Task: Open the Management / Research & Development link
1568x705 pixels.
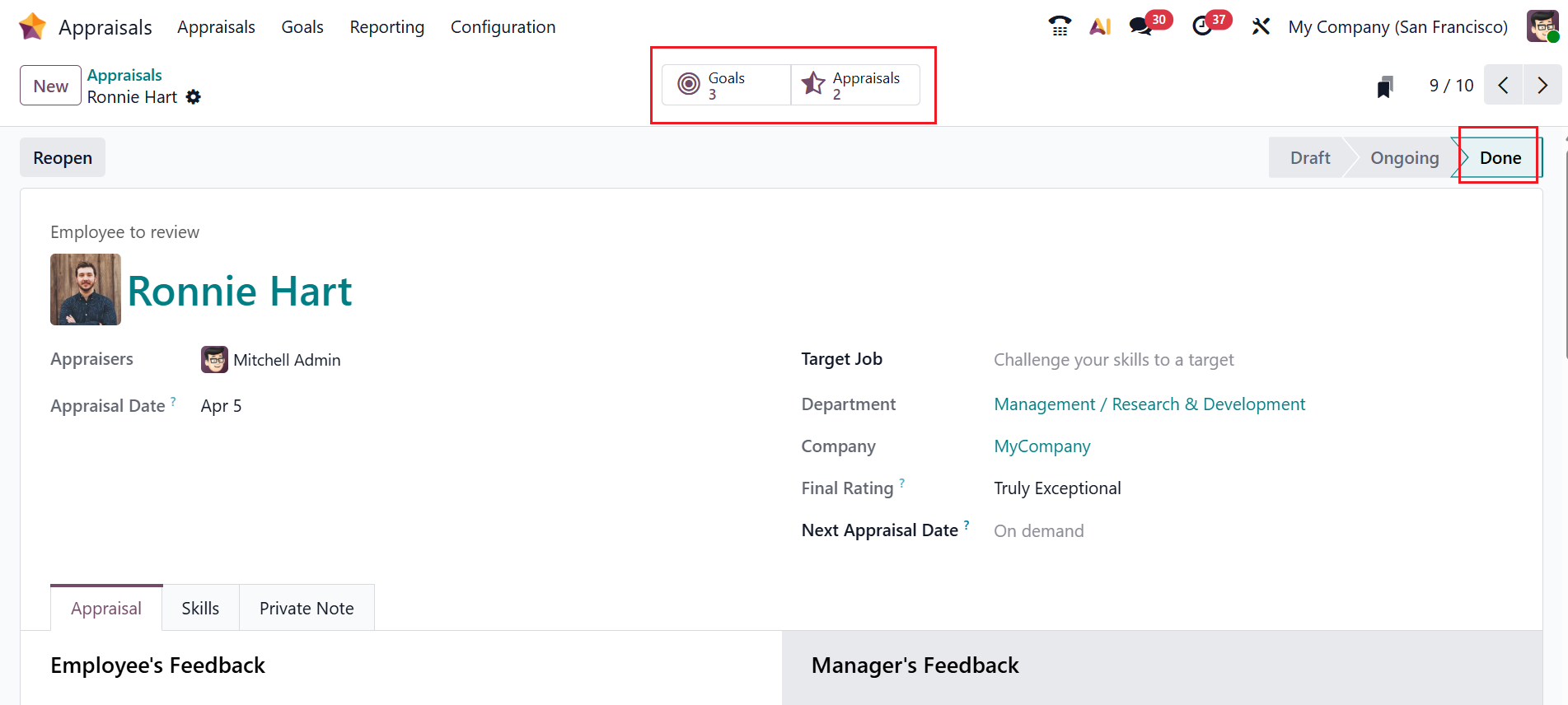Action: (1149, 404)
